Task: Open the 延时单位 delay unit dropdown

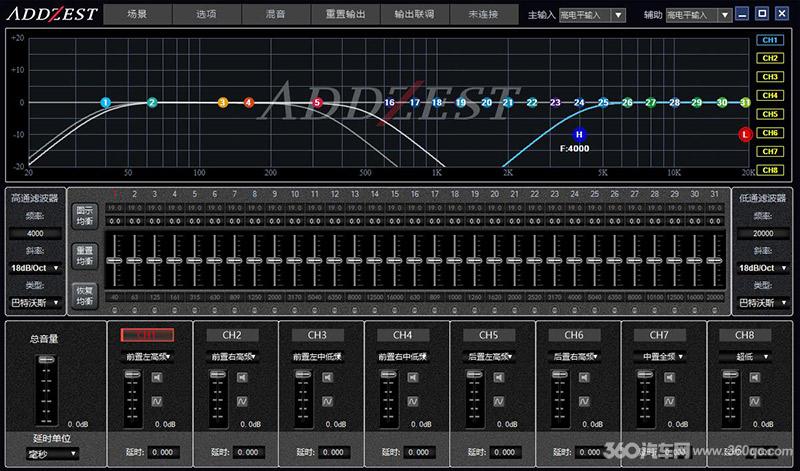Action: pos(52,454)
